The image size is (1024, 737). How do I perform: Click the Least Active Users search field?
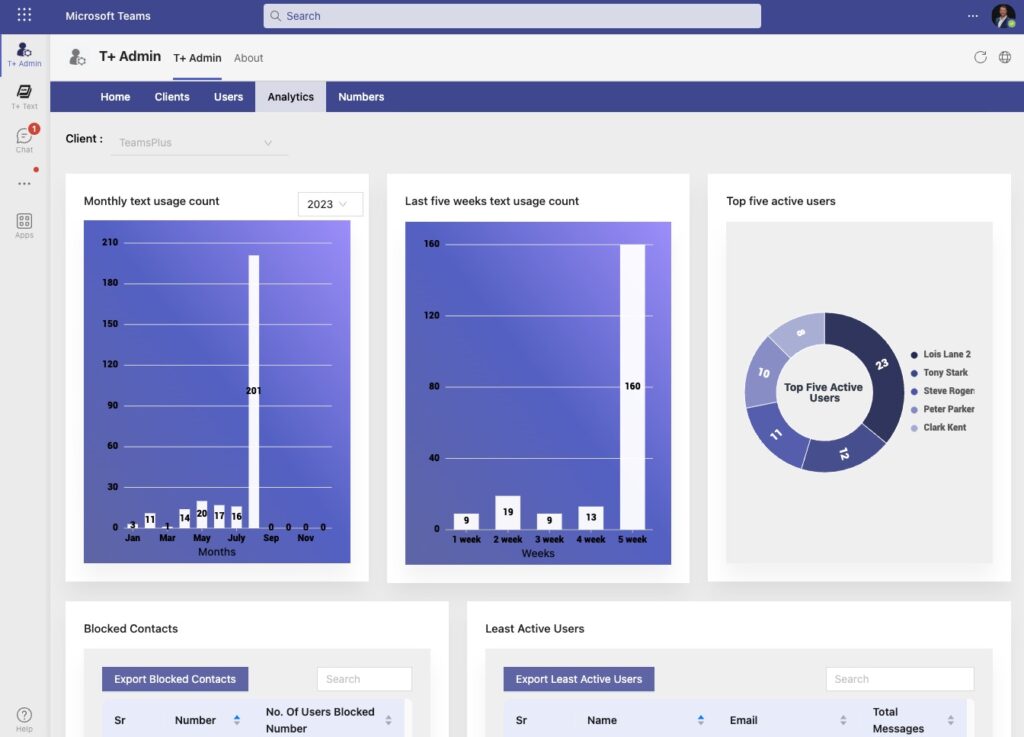click(x=899, y=679)
